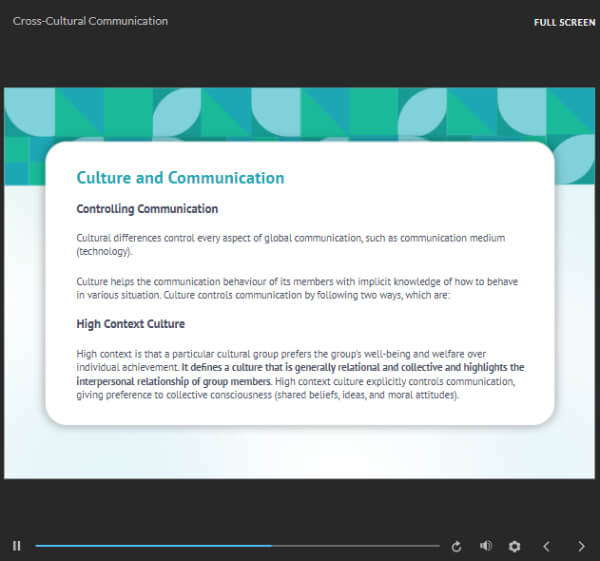Open the player settings gear
This screenshot has width=600, height=561.
tap(514, 546)
